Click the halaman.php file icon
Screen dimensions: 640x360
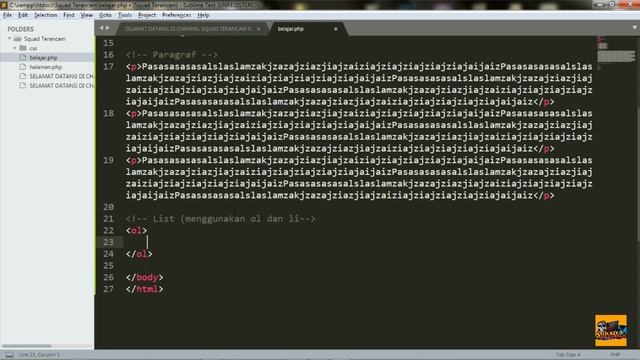pos(23,67)
